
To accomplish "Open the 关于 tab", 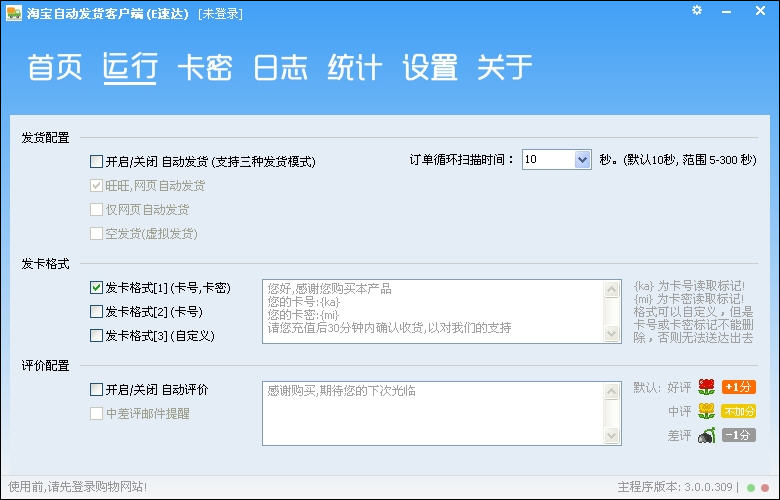I will point(504,67).
